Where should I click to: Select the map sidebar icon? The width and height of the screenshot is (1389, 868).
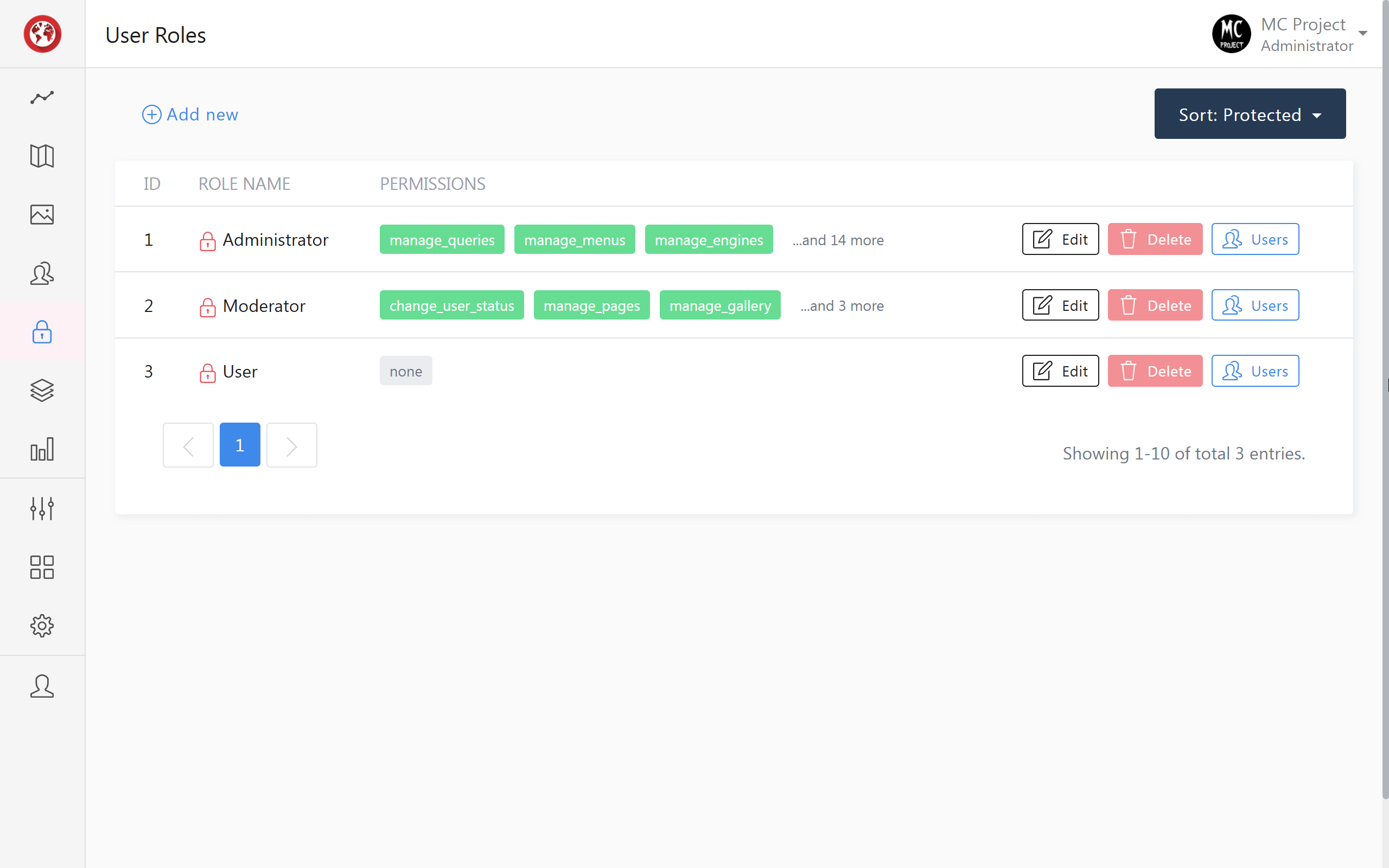(42, 156)
